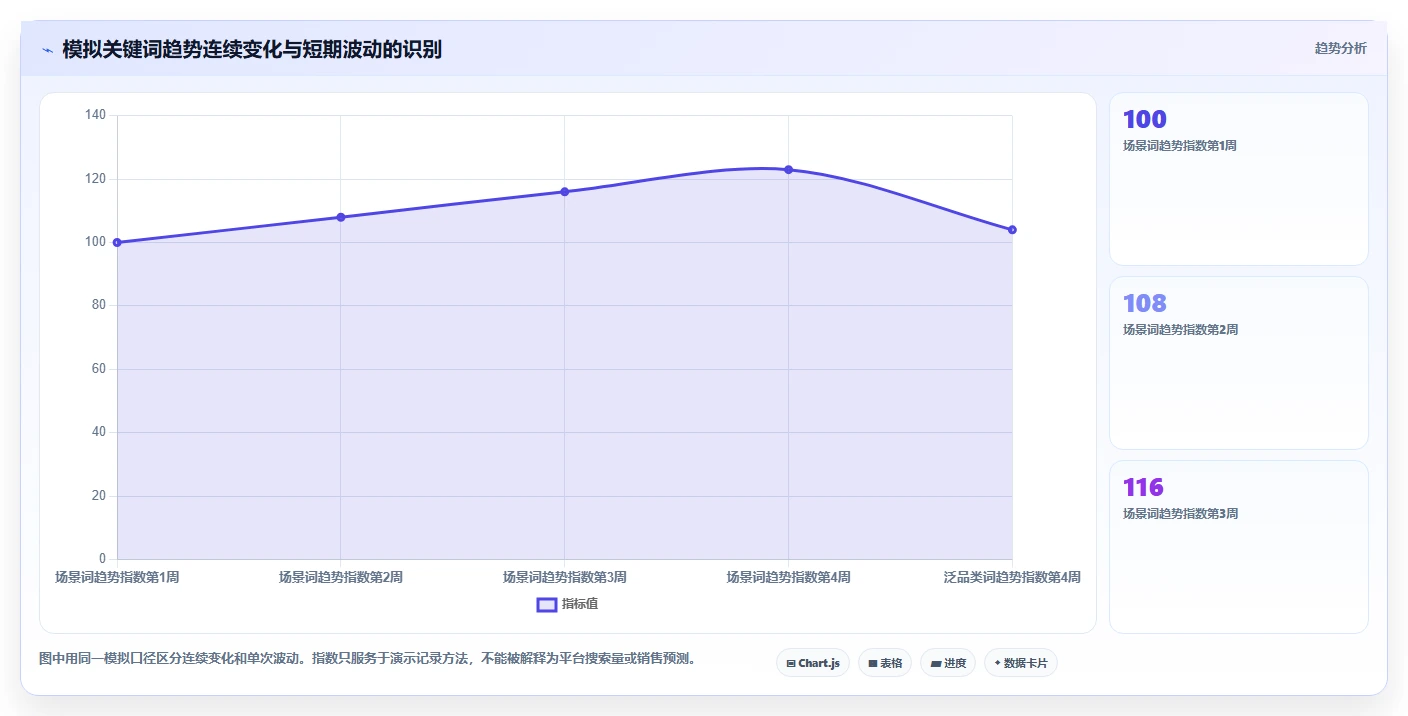The image size is (1408, 716).
Task: Click x-axis label 场景词趋势指数第3周
Action: click(x=565, y=577)
